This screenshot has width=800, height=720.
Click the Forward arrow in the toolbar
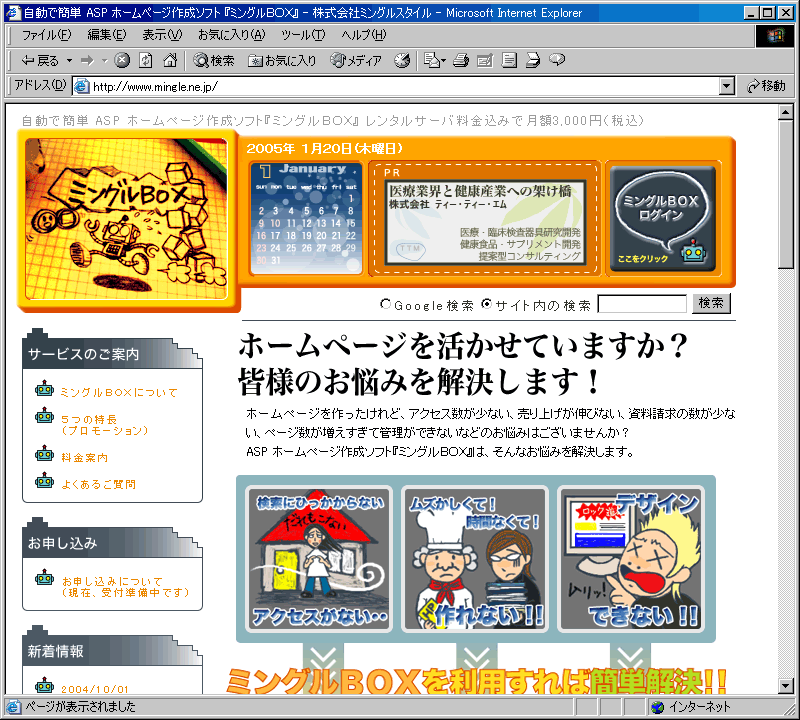87,61
